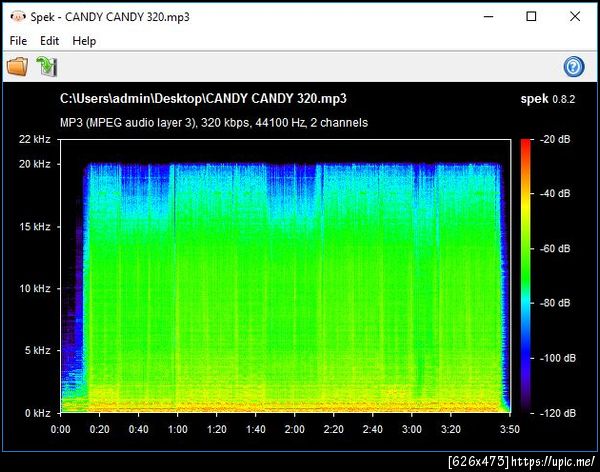This screenshot has height=472, width=600.
Task: Click the window title Spek - CANDY CANDY 320.mp3
Action: coord(110,17)
